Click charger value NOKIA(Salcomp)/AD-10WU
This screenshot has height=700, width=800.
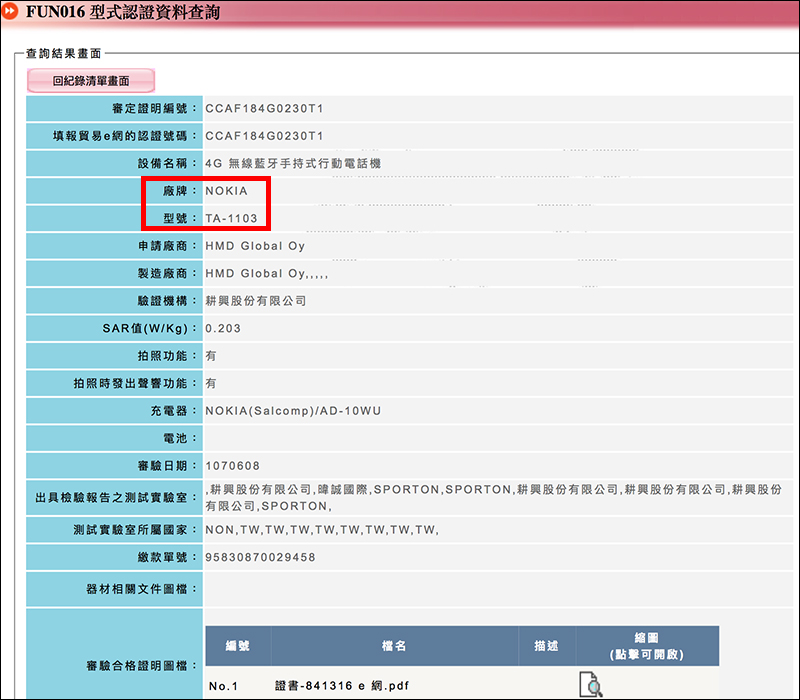(293, 411)
